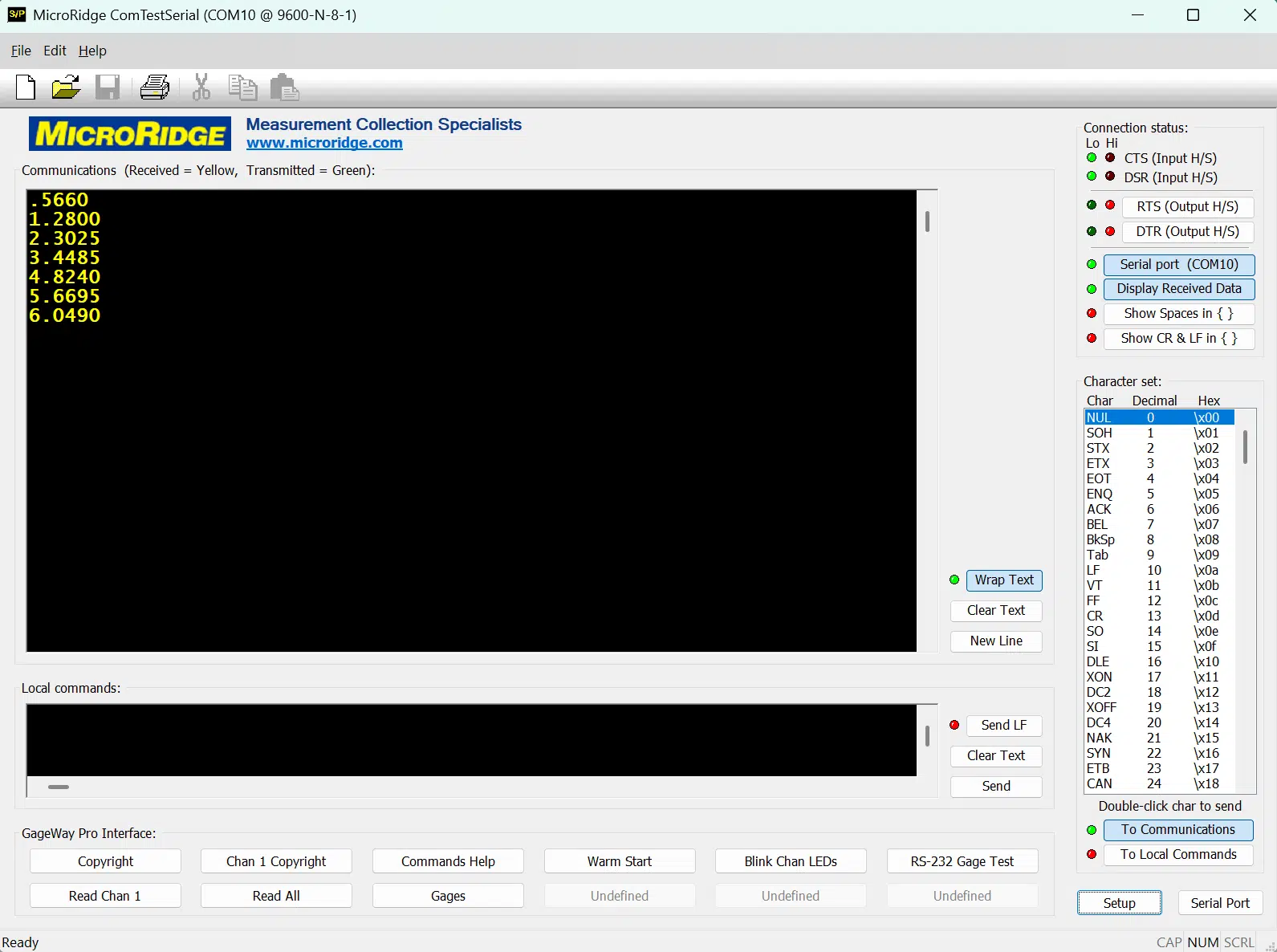The image size is (1277, 952).
Task: Open a file with the folder icon
Action: [66, 87]
